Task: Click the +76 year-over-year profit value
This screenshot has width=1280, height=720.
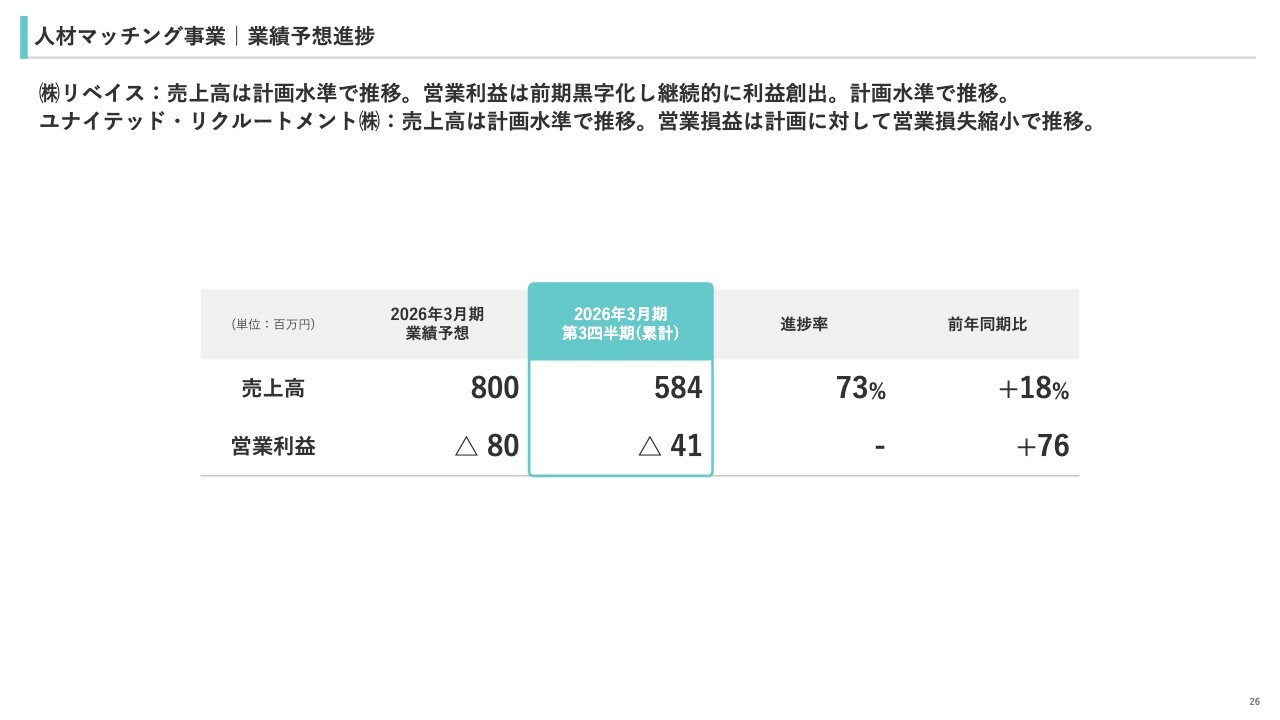Action: pos(1042,446)
